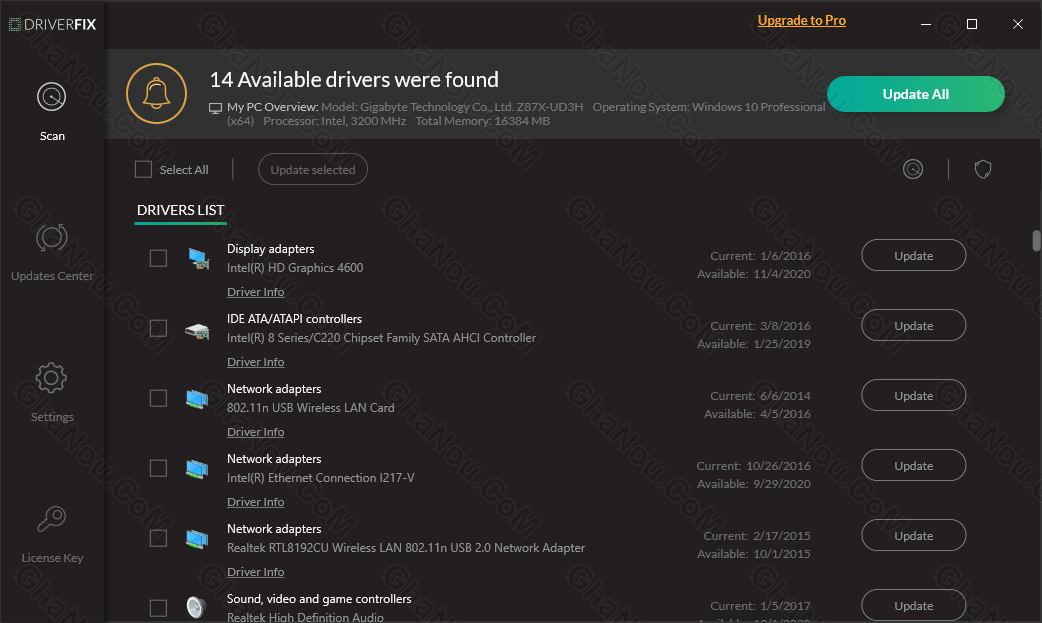
Task: Check the SATA AHCI Controller driver box
Action: [158, 328]
